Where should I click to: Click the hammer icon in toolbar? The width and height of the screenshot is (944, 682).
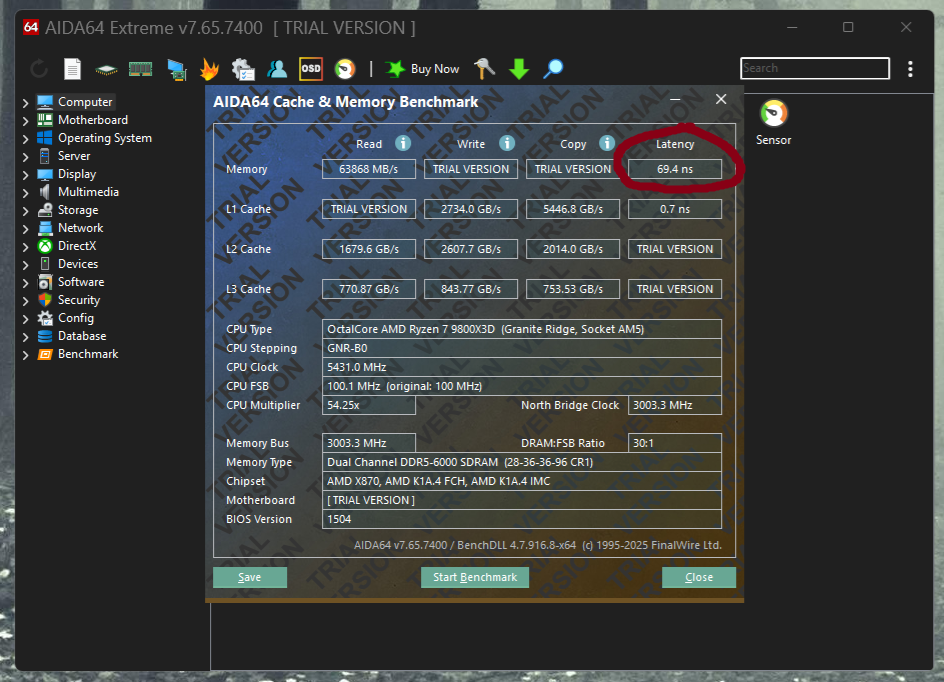point(485,69)
